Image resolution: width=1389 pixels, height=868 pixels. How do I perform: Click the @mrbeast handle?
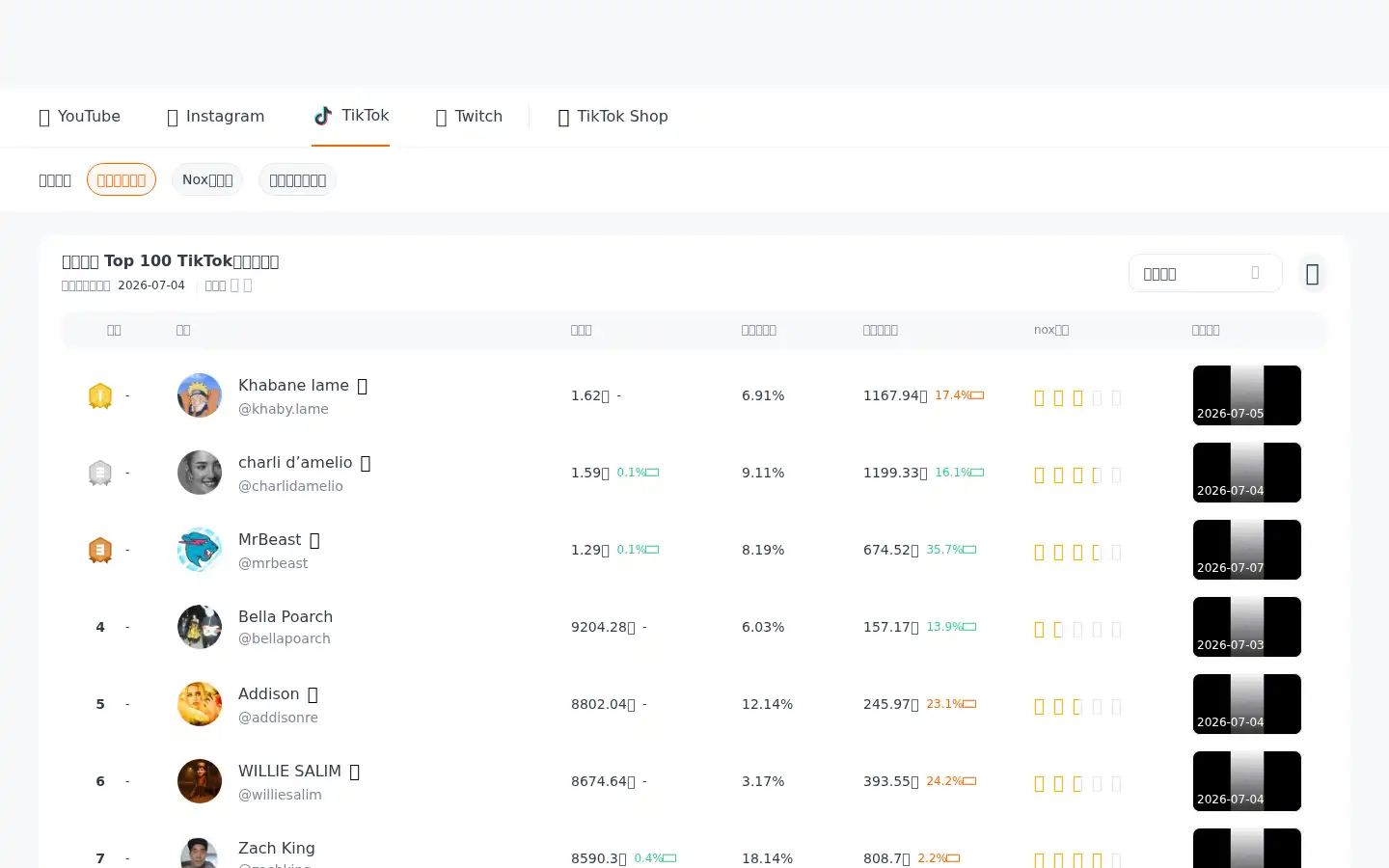(273, 563)
